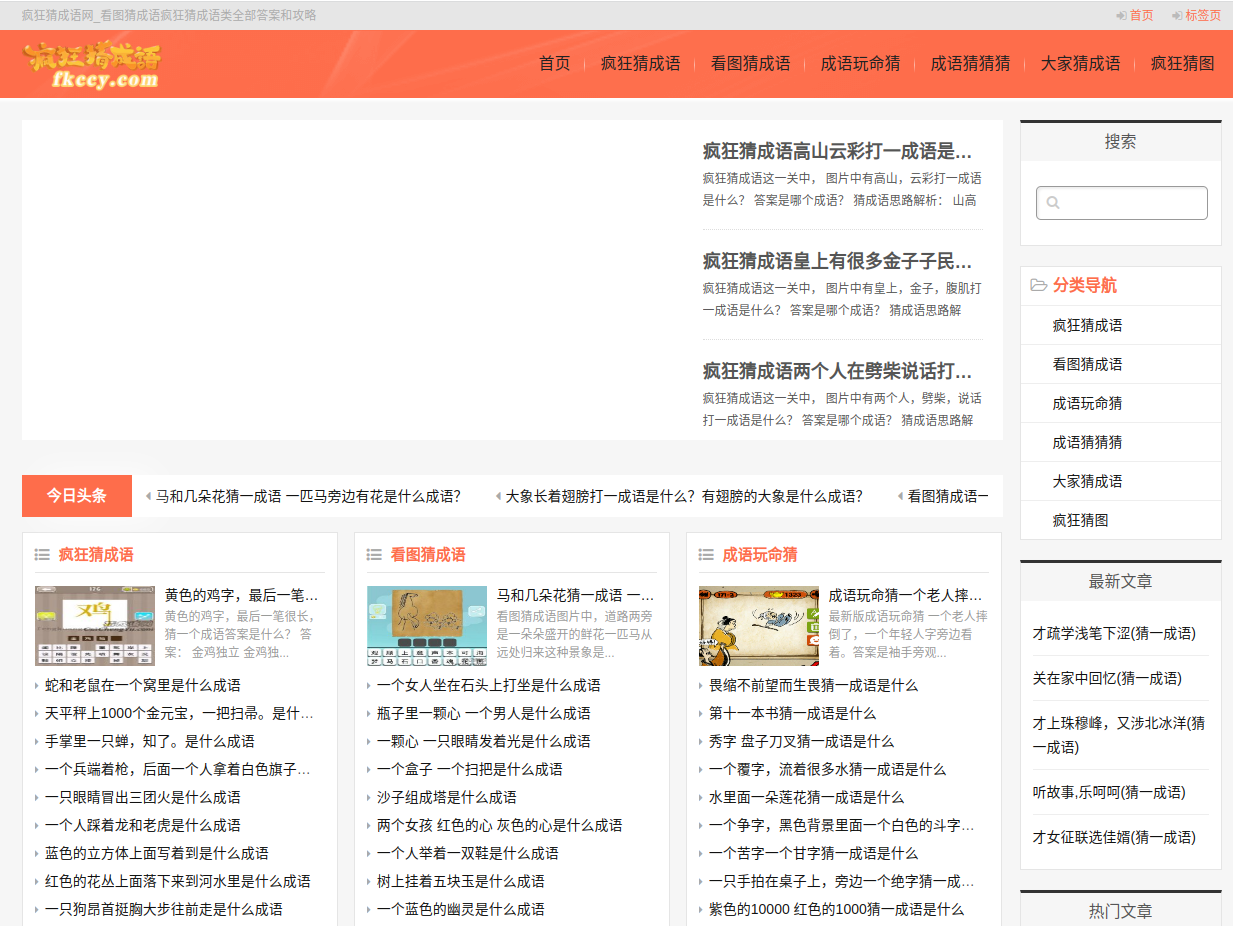
Task: Click list icon next to 疯狂猜成语 section heading
Action: (42, 555)
